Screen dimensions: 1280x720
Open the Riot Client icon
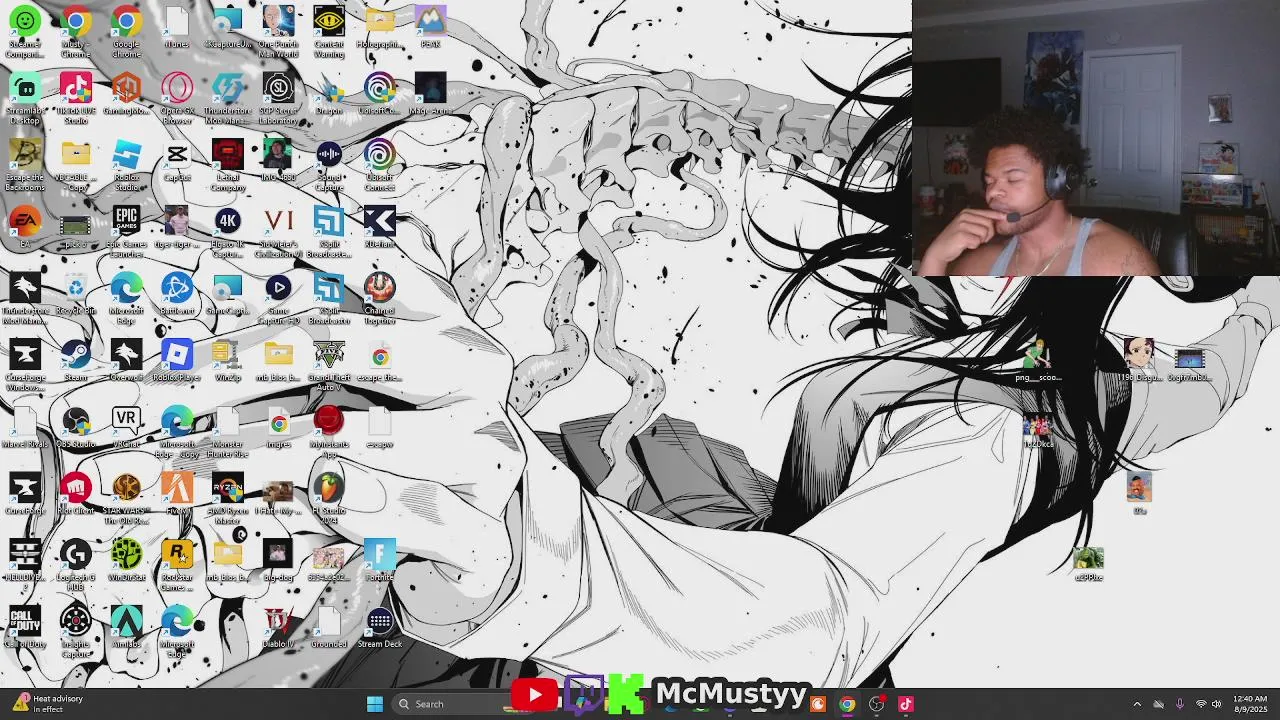[x=75, y=494]
